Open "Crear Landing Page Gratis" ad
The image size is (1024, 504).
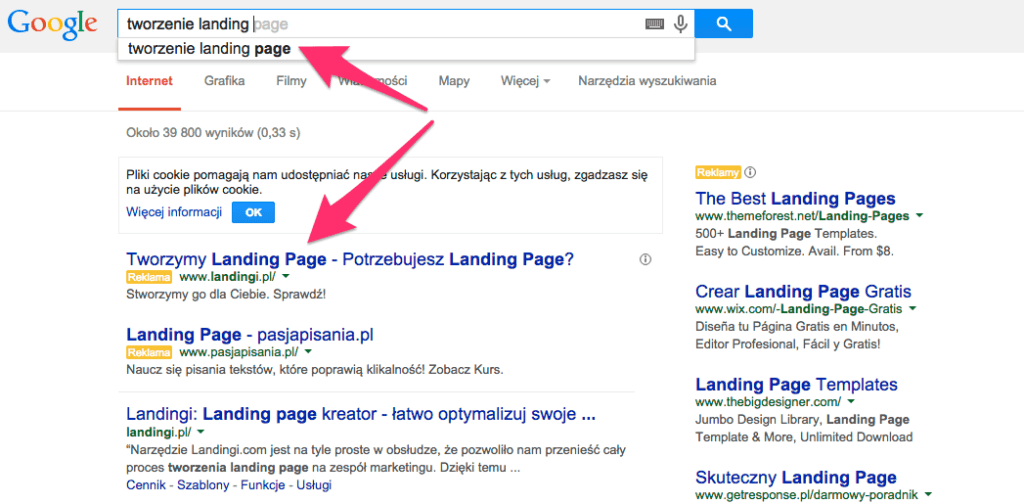(x=803, y=291)
